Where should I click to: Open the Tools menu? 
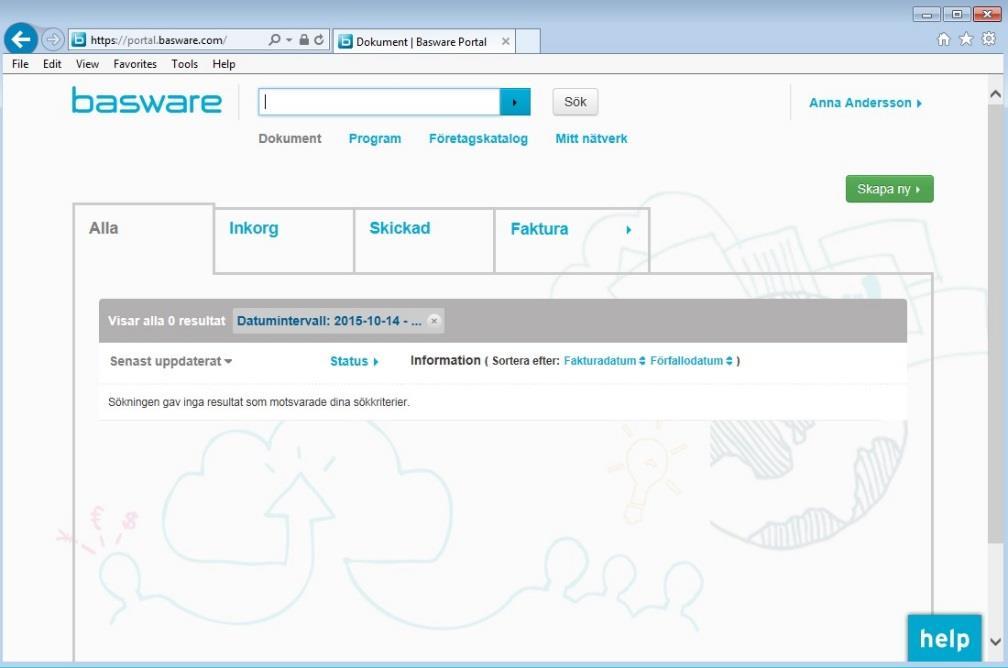184,64
